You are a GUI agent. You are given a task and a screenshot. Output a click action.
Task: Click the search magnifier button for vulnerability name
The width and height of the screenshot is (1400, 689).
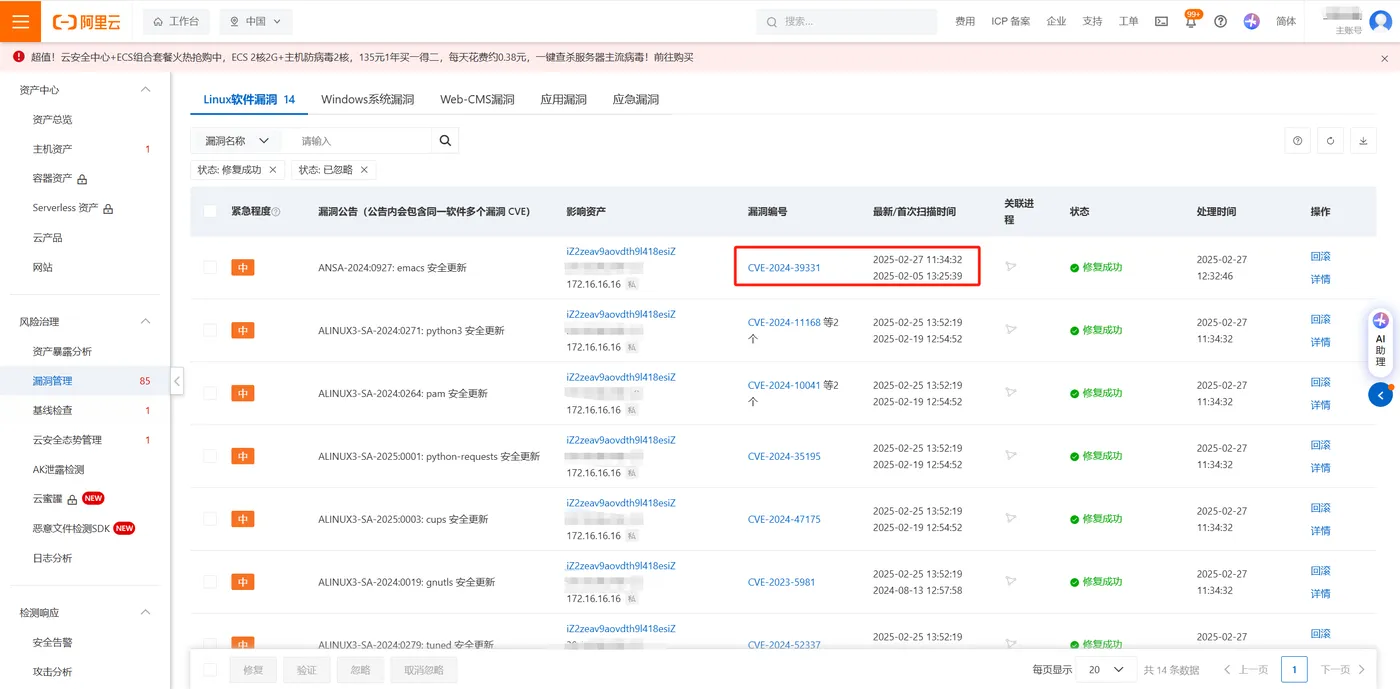[445, 141]
